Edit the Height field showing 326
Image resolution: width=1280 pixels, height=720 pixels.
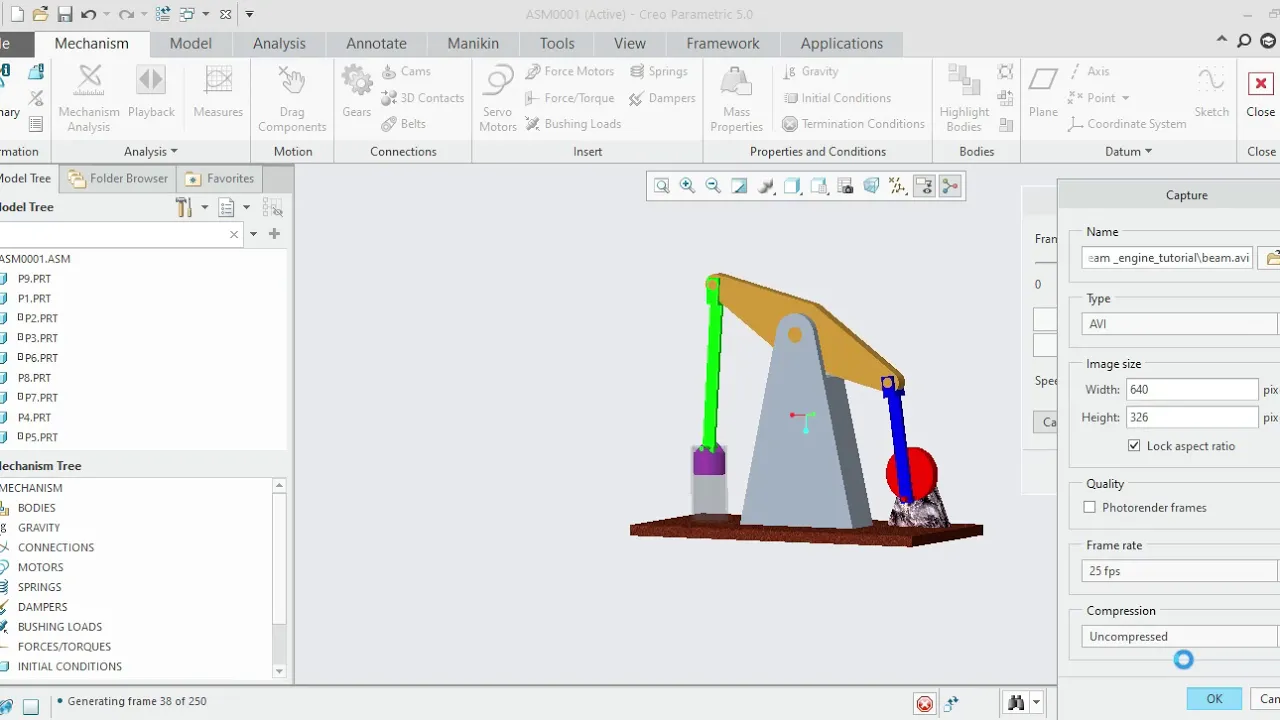pos(1192,417)
